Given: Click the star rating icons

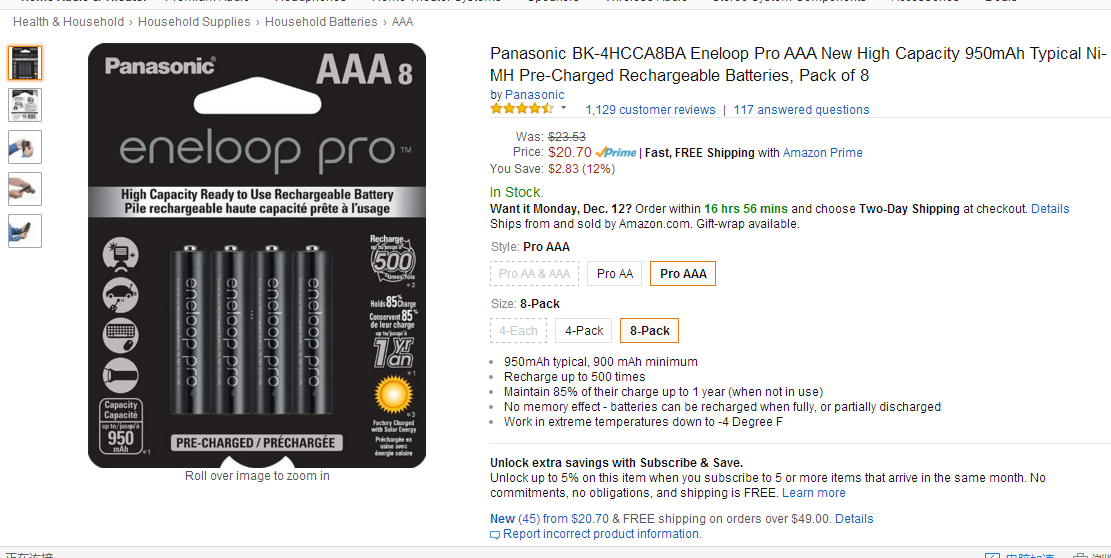Looking at the screenshot, I should pyautogui.click(x=521, y=109).
